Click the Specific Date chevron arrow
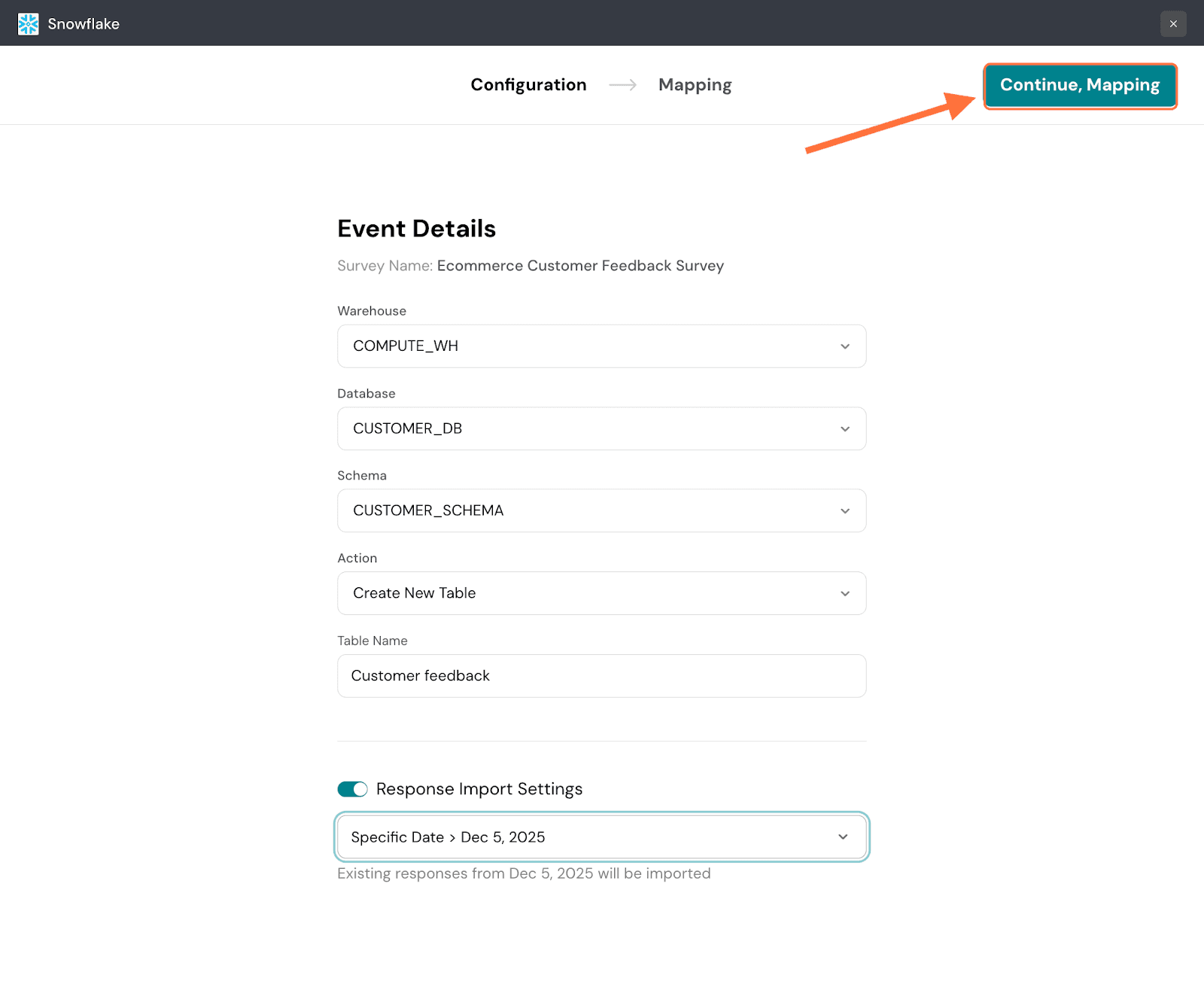The width and height of the screenshot is (1204, 996). (x=843, y=837)
